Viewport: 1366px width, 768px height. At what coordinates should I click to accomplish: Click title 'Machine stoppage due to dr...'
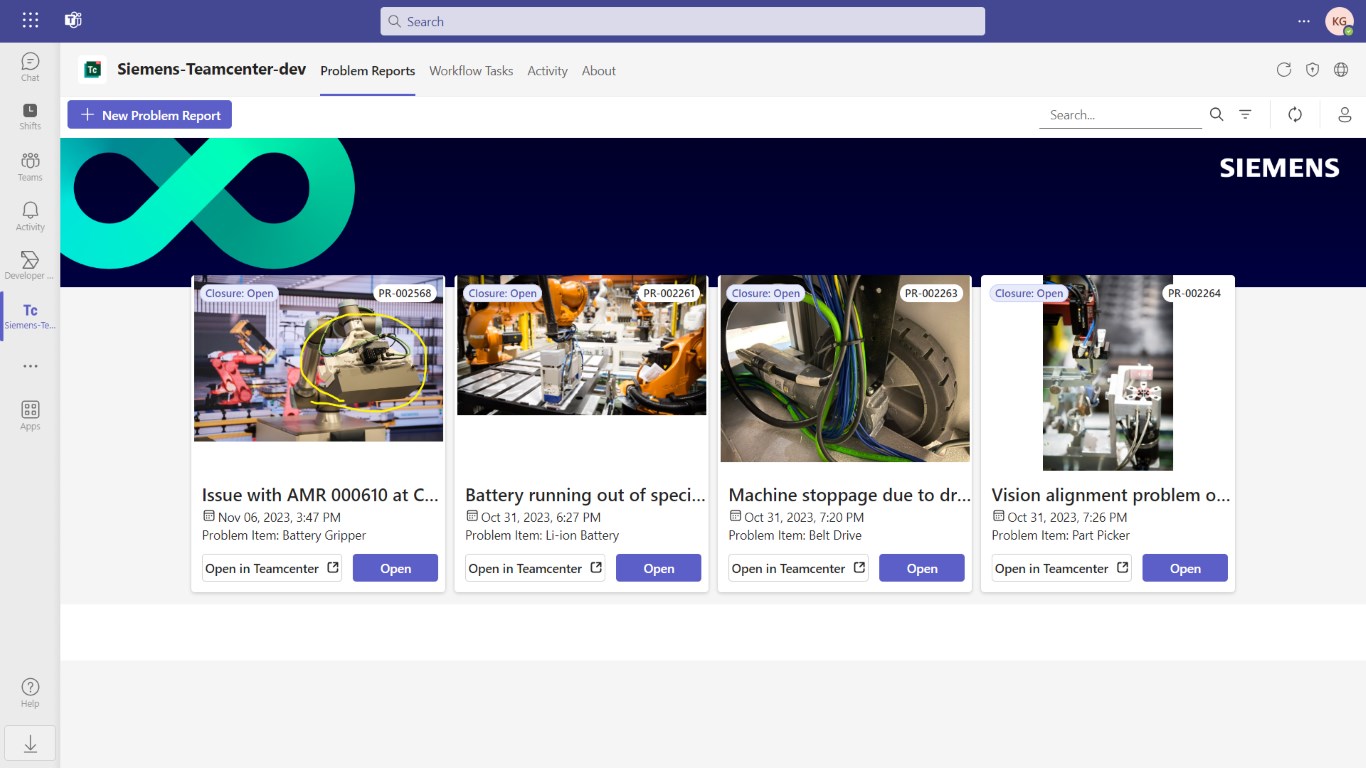click(849, 495)
